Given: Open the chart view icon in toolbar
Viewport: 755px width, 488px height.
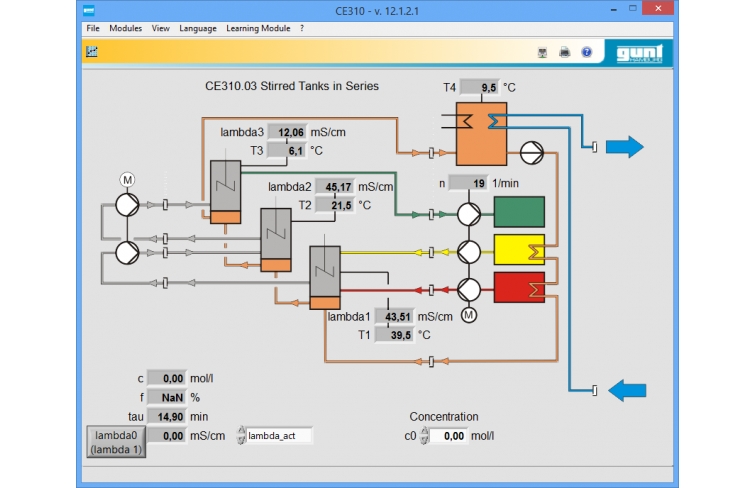Looking at the screenshot, I should click(x=92, y=51).
